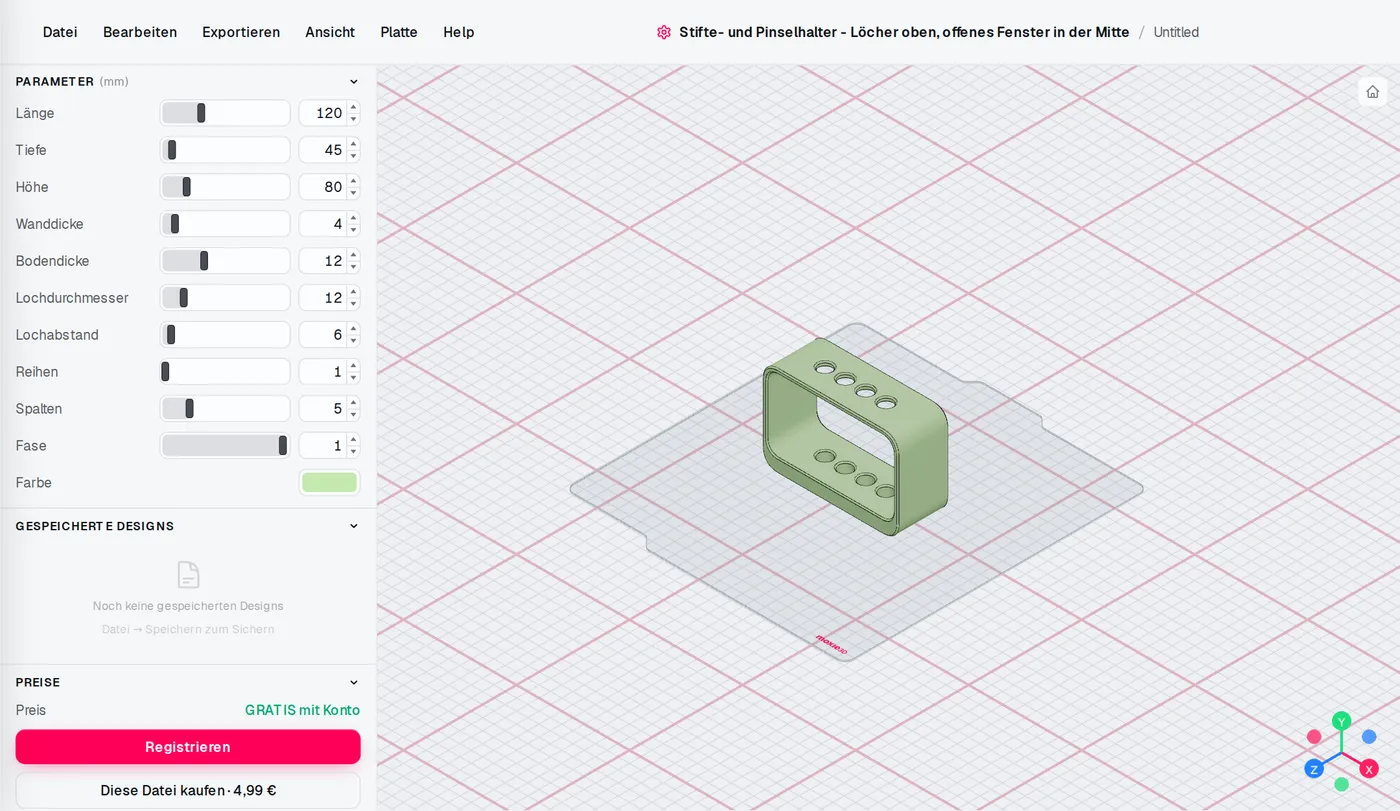Image resolution: width=1400 pixels, height=811 pixels.
Task: Collapse the Preise section
Action: pyautogui.click(x=353, y=682)
